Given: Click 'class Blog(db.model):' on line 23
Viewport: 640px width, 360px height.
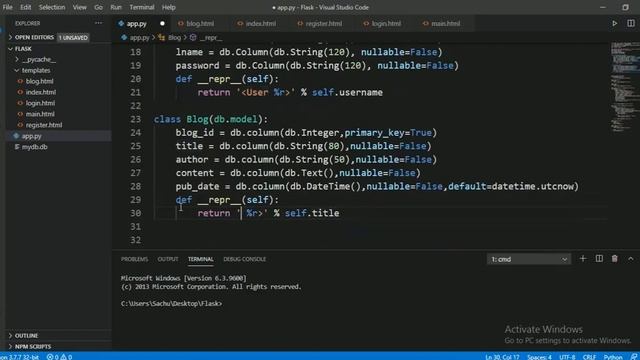Looking at the screenshot, I should pyautogui.click(x=211, y=119).
